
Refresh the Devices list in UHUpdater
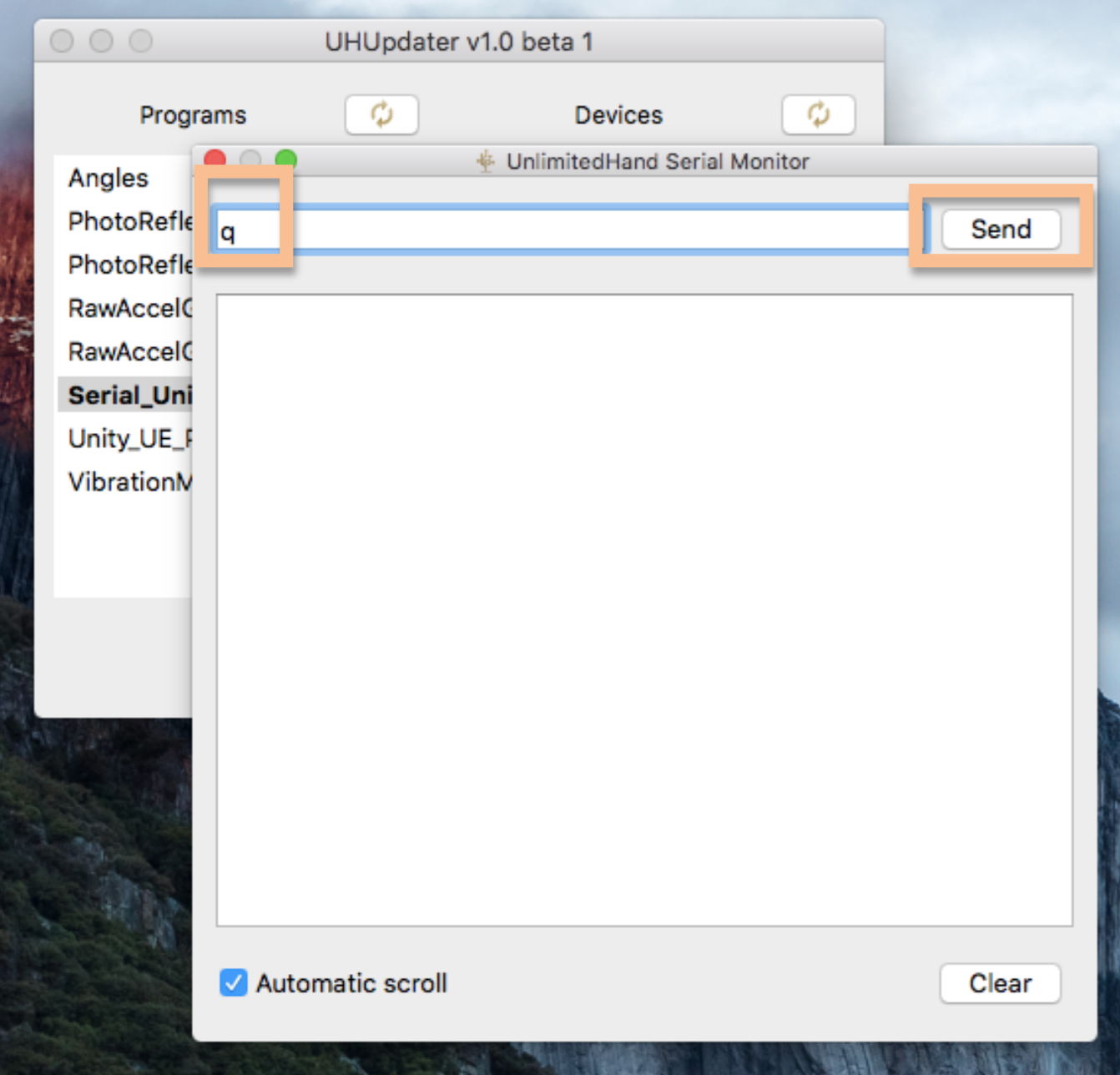(818, 114)
